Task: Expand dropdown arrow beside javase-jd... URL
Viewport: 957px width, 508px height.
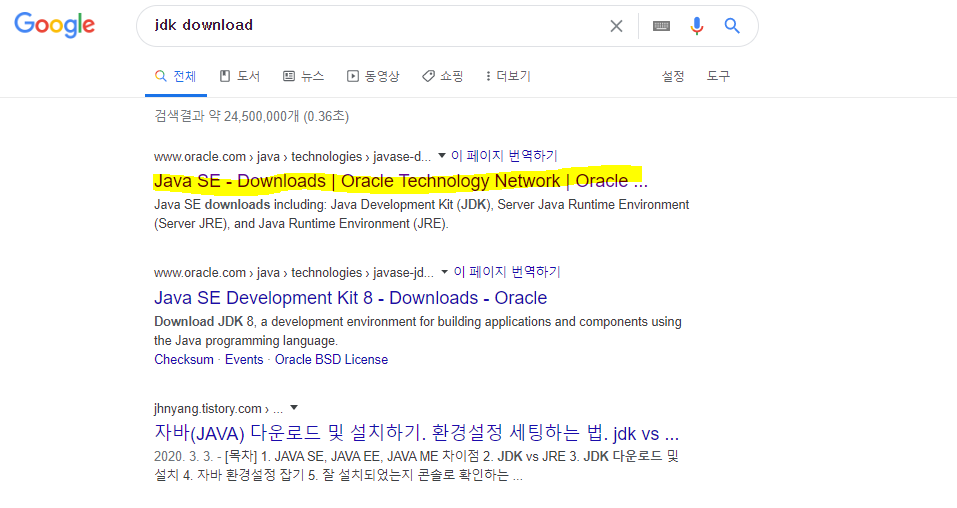Action: 444,272
